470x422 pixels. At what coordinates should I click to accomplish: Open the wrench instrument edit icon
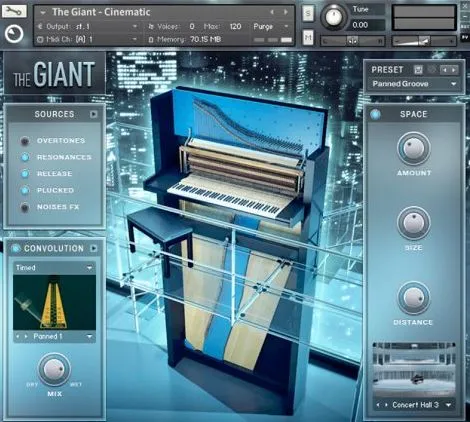[x=14, y=11]
